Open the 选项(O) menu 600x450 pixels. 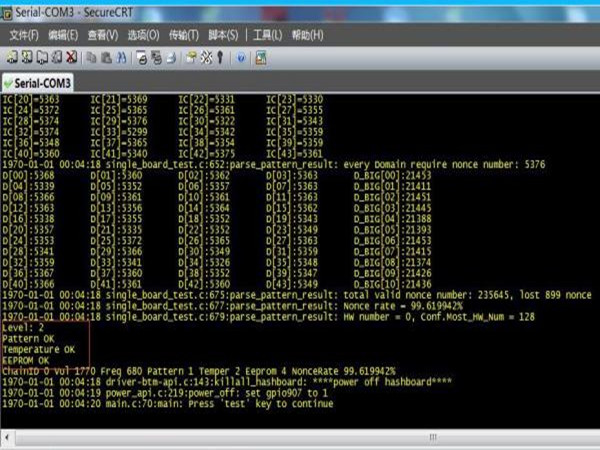pyautogui.click(x=146, y=35)
